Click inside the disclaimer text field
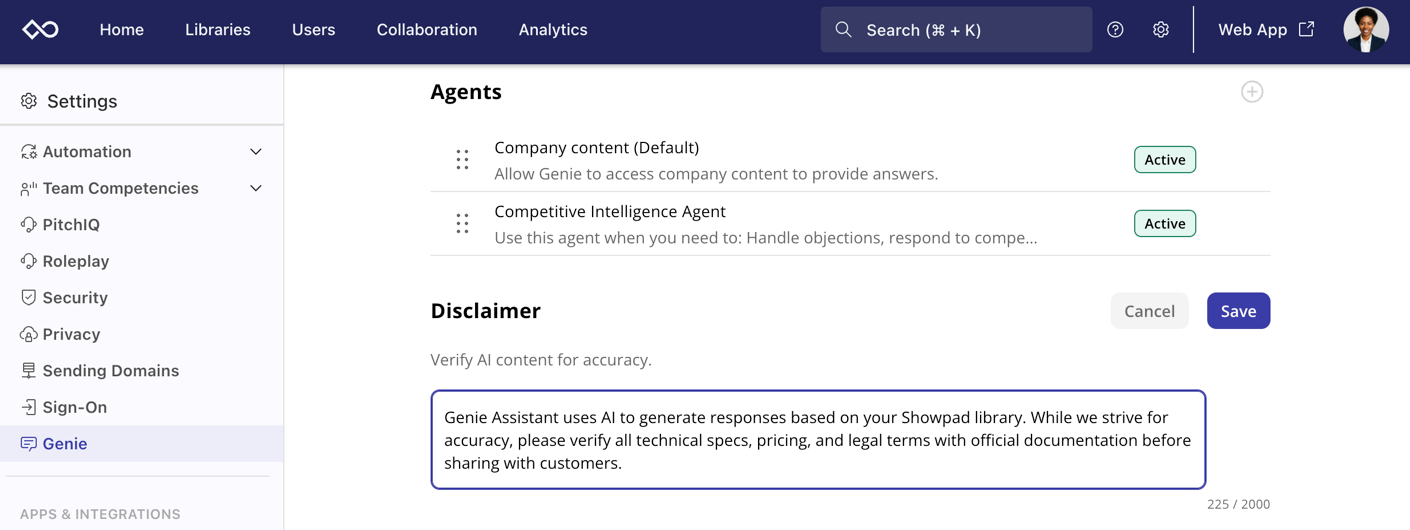Image resolution: width=1410 pixels, height=530 pixels. point(817,440)
